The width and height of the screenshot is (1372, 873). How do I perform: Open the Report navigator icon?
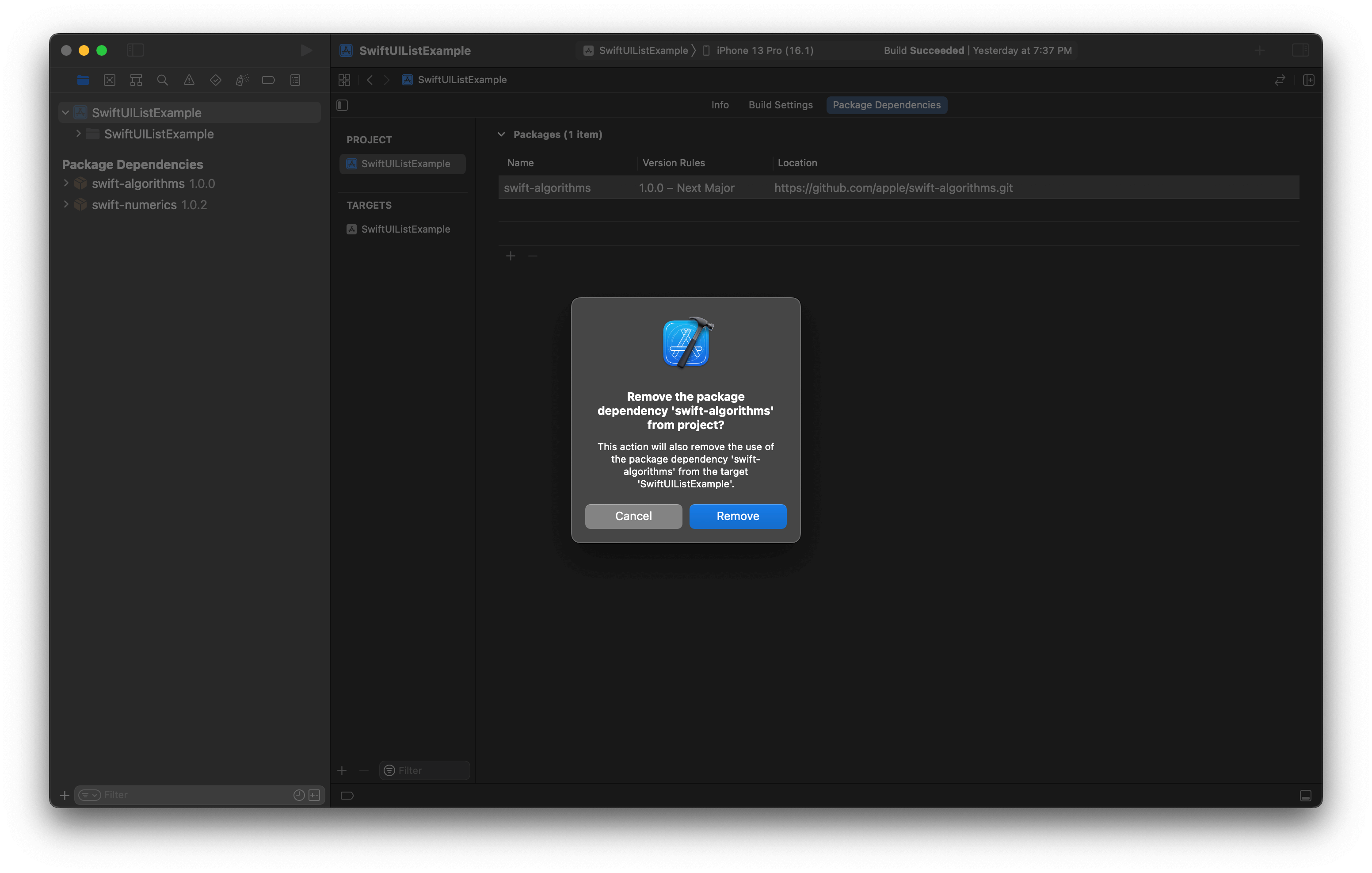click(x=295, y=80)
